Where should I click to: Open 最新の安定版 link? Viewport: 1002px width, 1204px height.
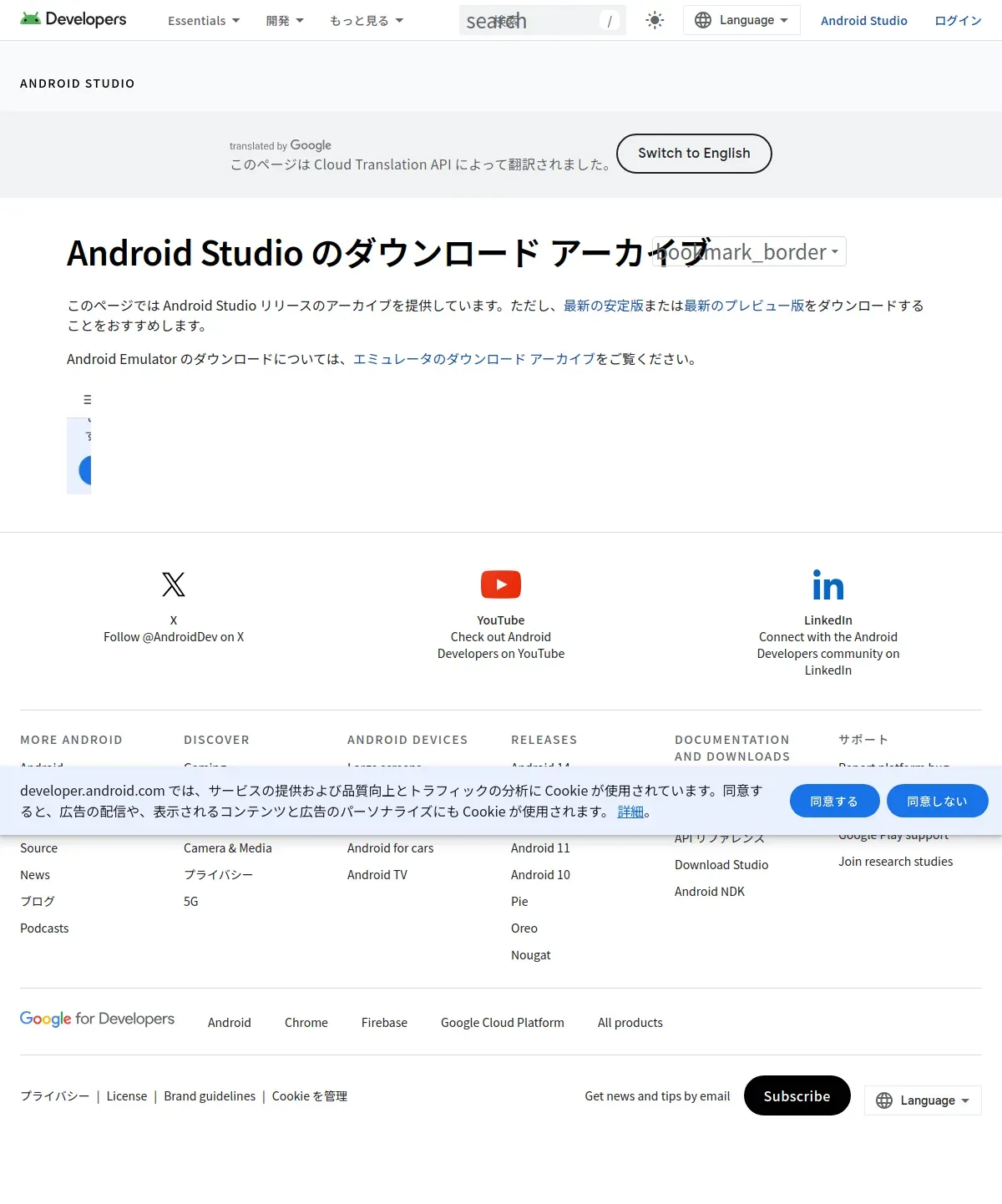604,306
